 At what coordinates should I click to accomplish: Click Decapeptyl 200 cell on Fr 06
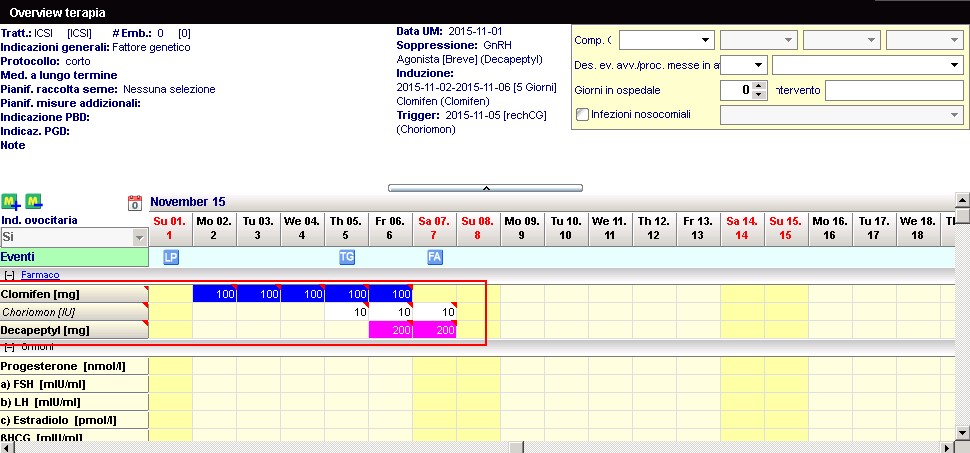390,330
